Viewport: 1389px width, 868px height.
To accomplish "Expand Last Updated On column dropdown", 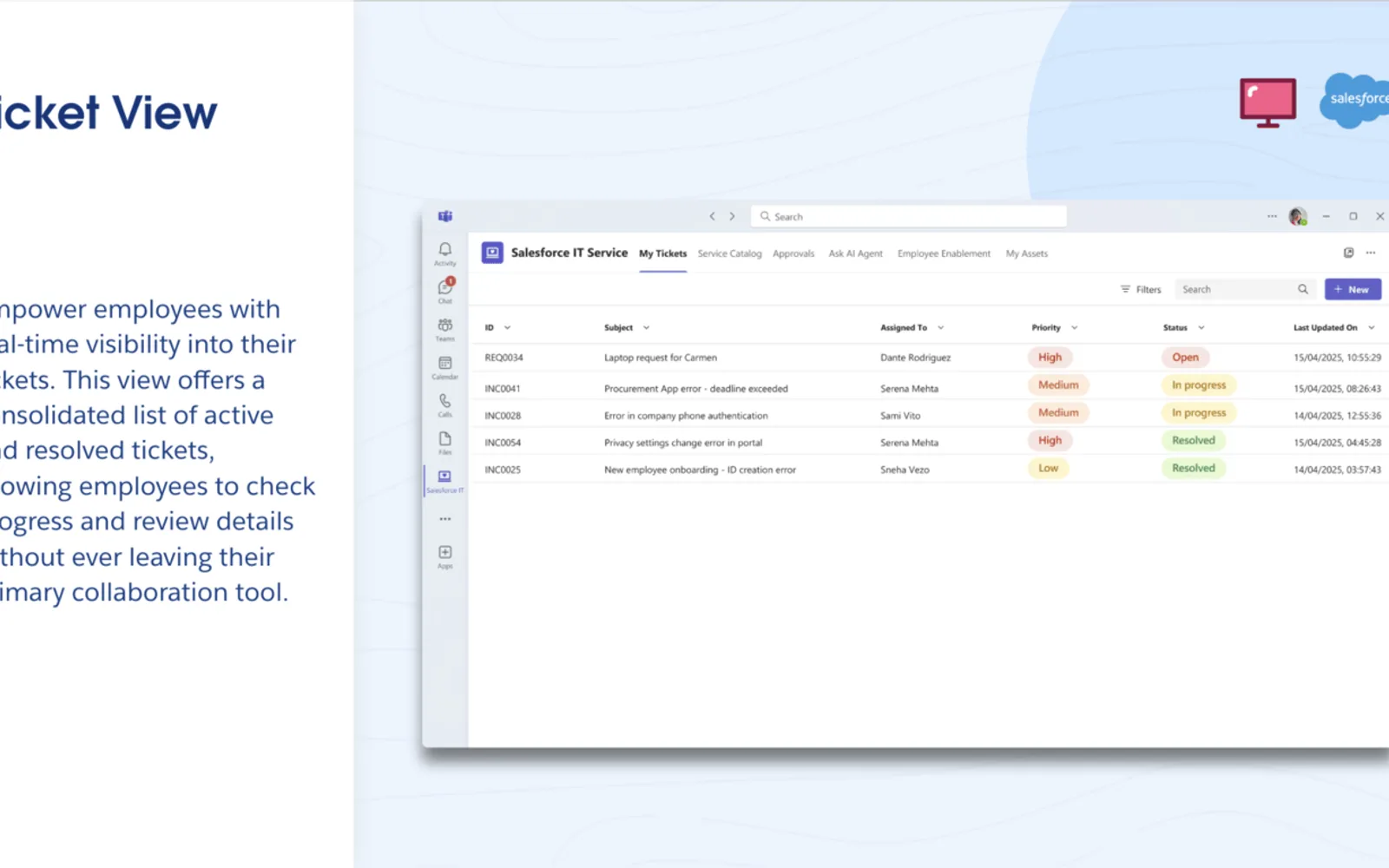I will pos(1372,327).
